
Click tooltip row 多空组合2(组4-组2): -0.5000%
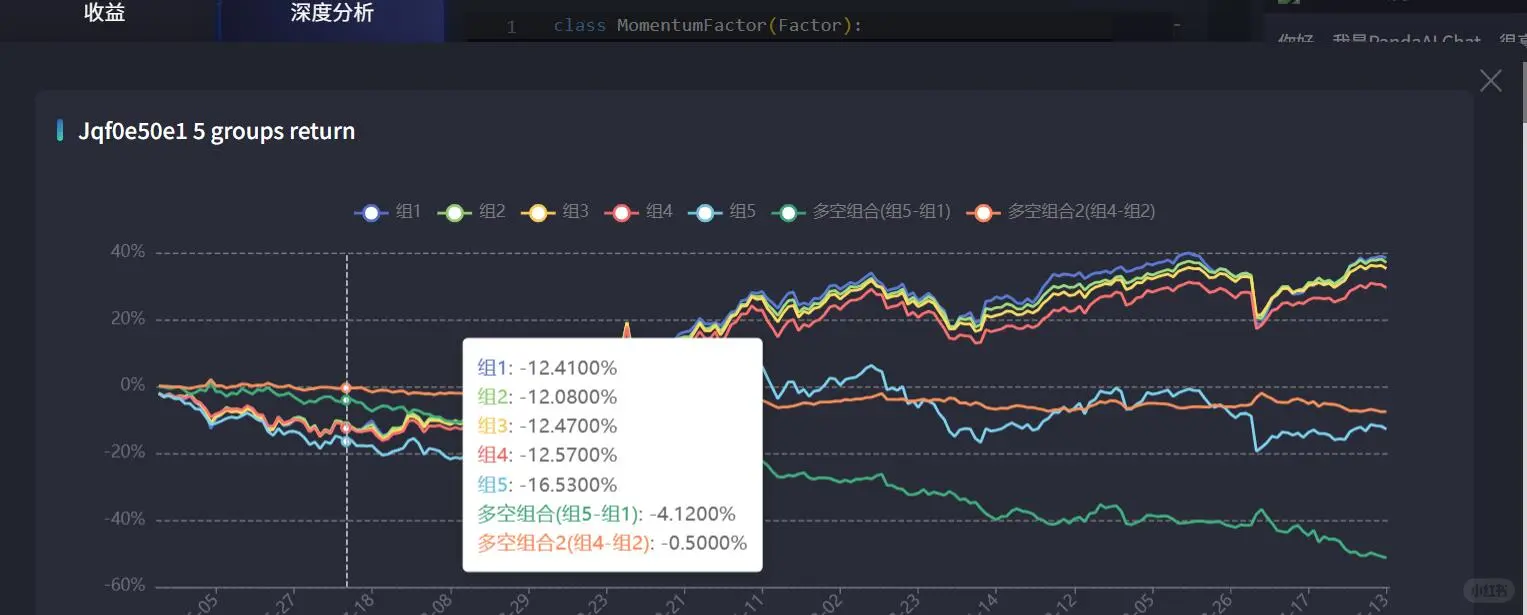click(x=612, y=543)
